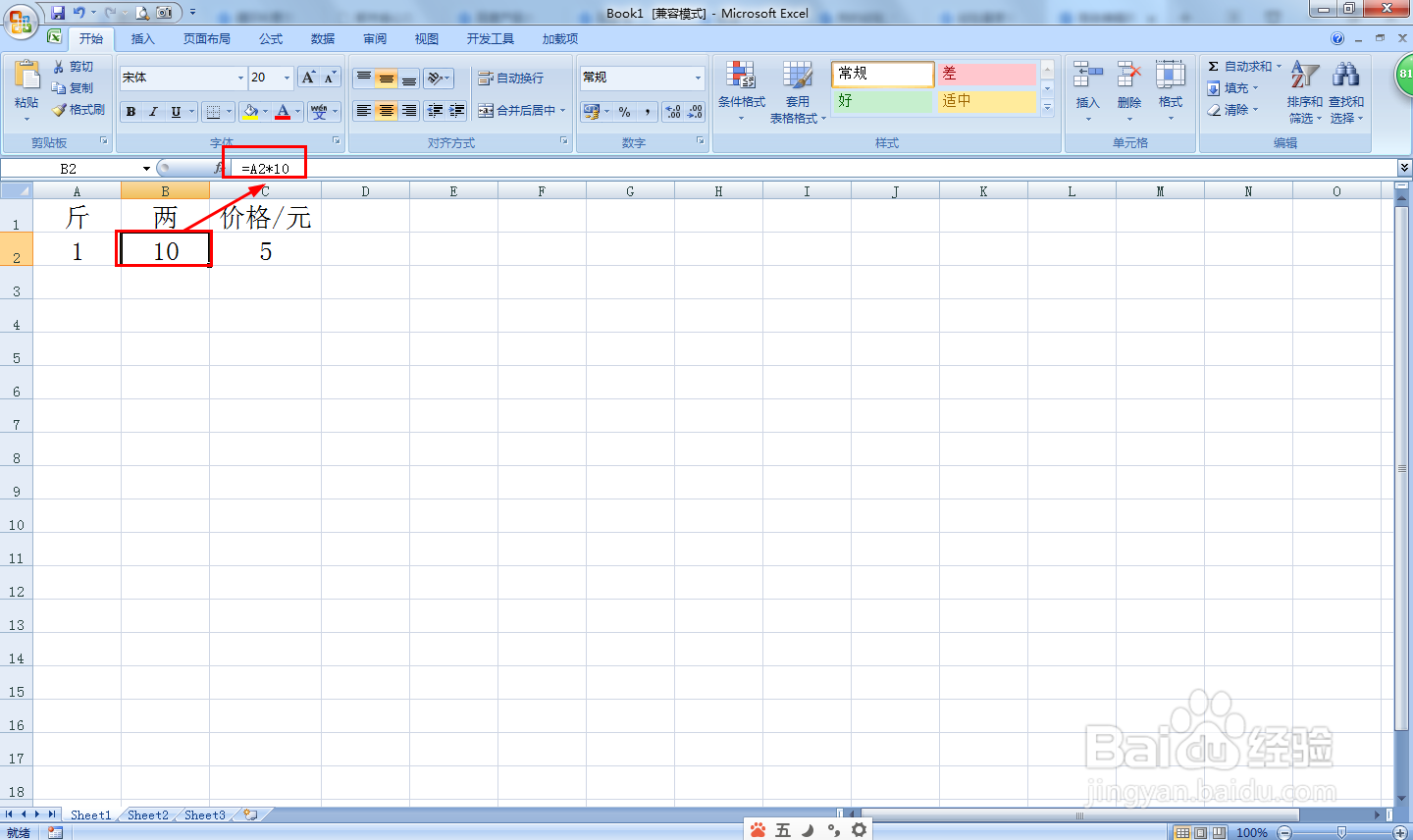This screenshot has width=1413, height=840.
Task: Increase indent in alignment group
Action: [x=456, y=111]
